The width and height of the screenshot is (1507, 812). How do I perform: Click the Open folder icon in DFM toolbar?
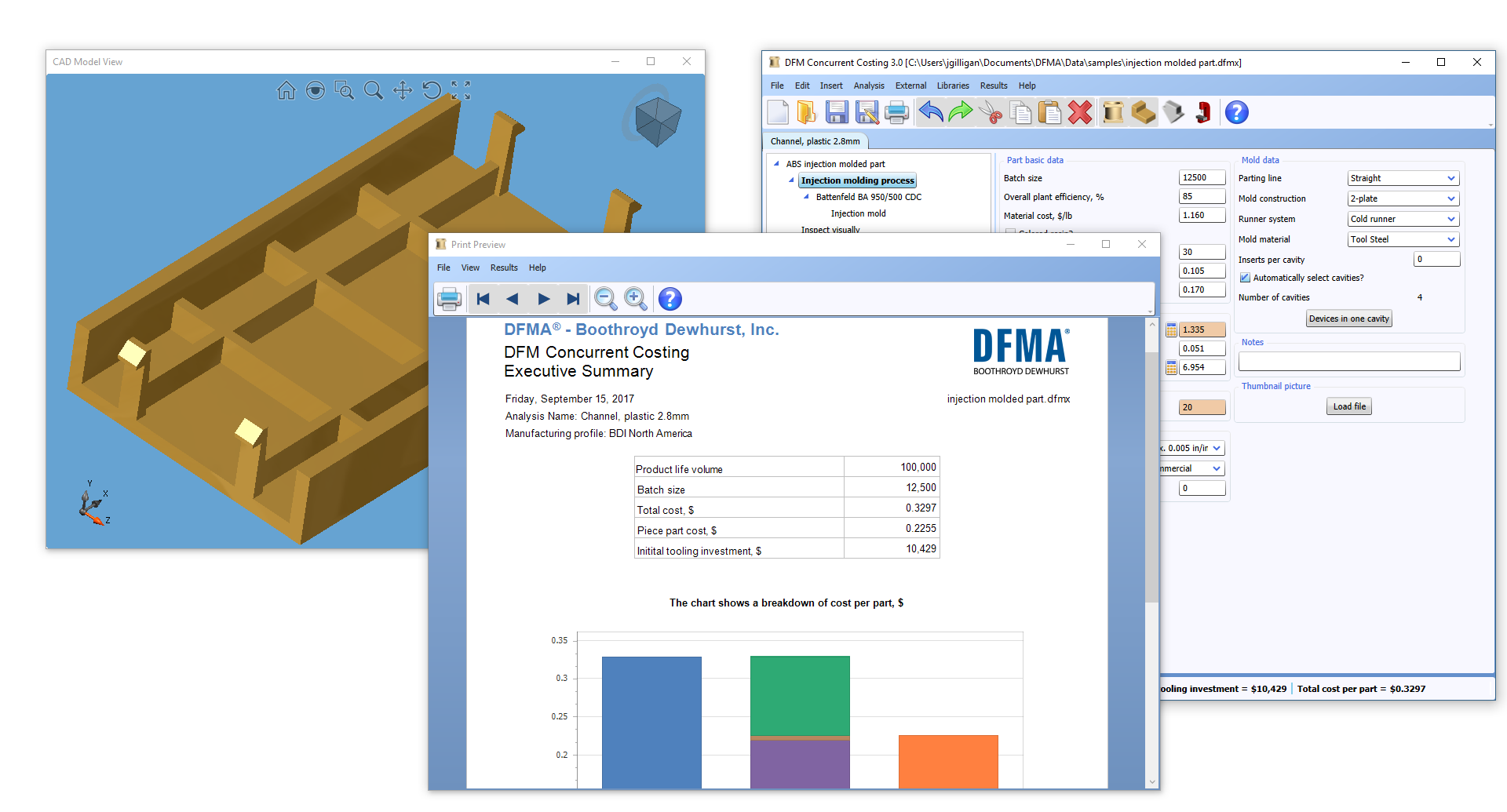coord(806,113)
